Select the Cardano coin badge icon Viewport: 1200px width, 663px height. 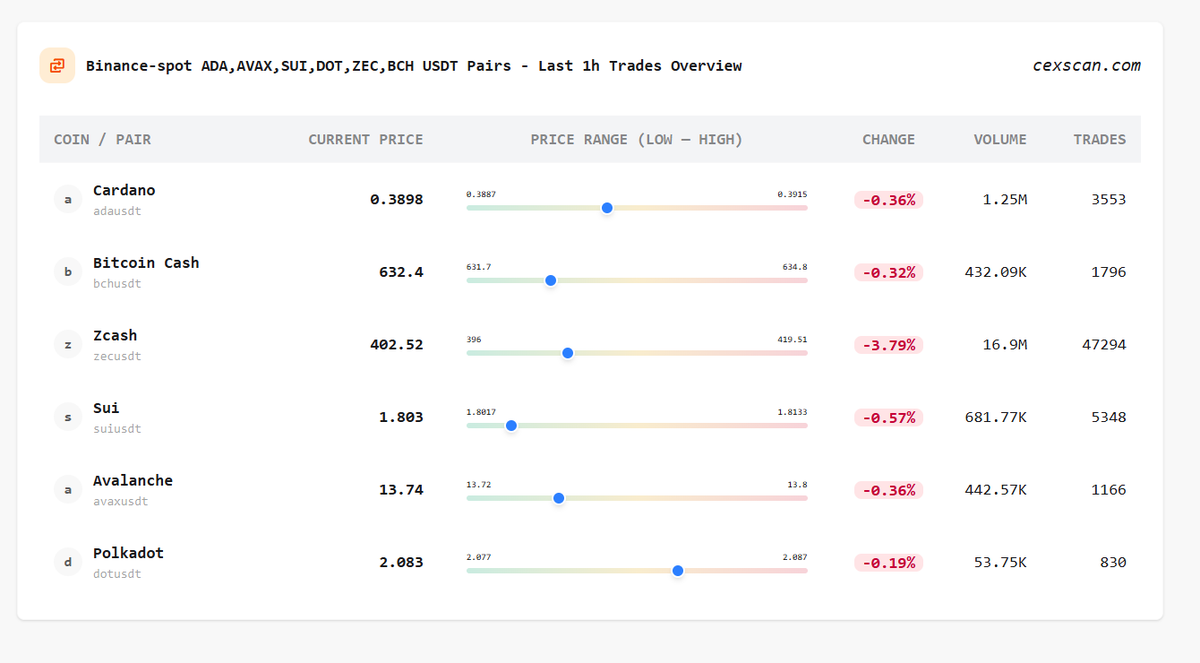tap(68, 199)
